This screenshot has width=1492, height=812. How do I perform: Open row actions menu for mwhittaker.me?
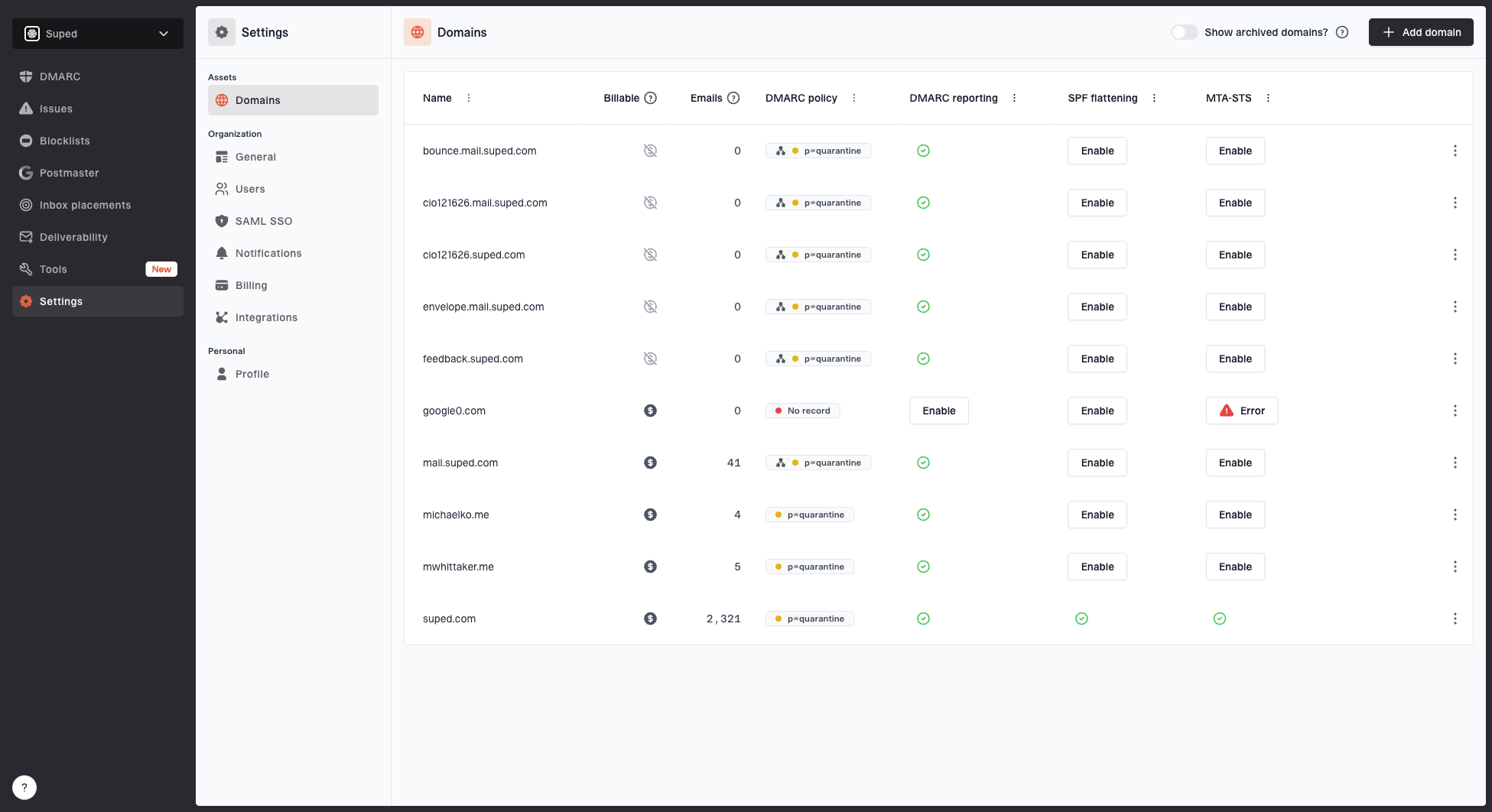point(1455,567)
